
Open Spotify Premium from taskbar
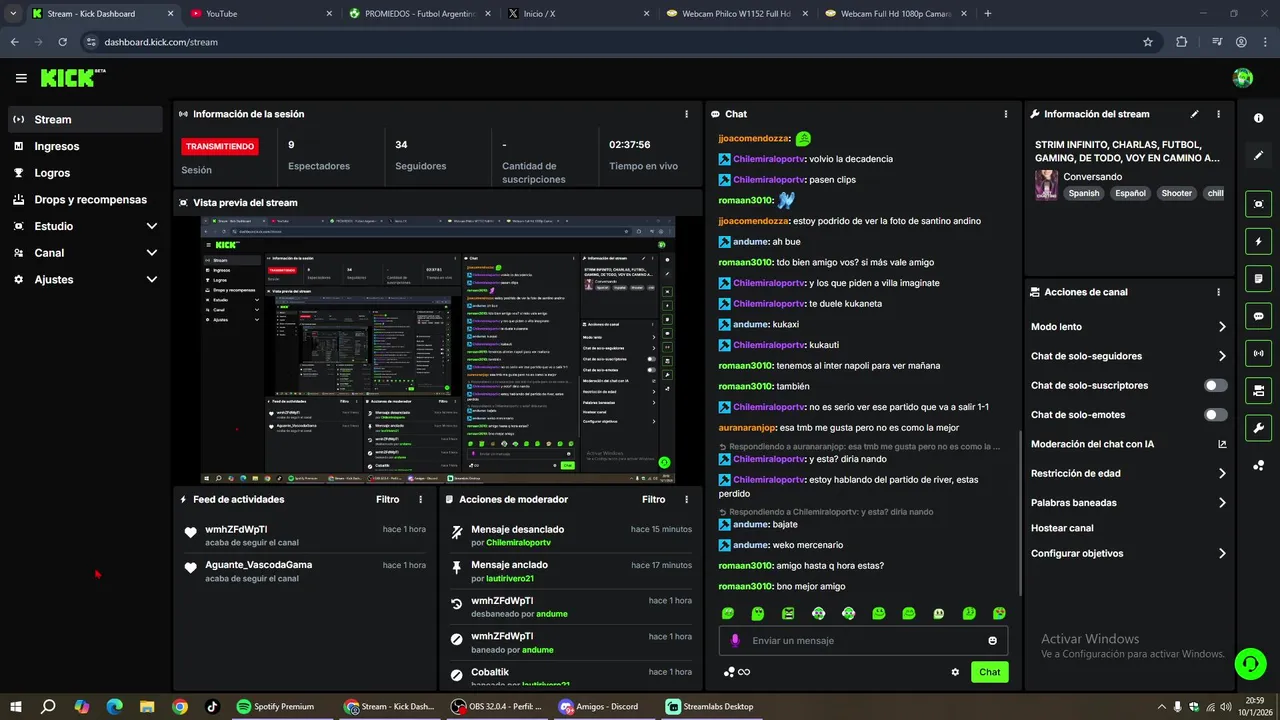tap(275, 706)
